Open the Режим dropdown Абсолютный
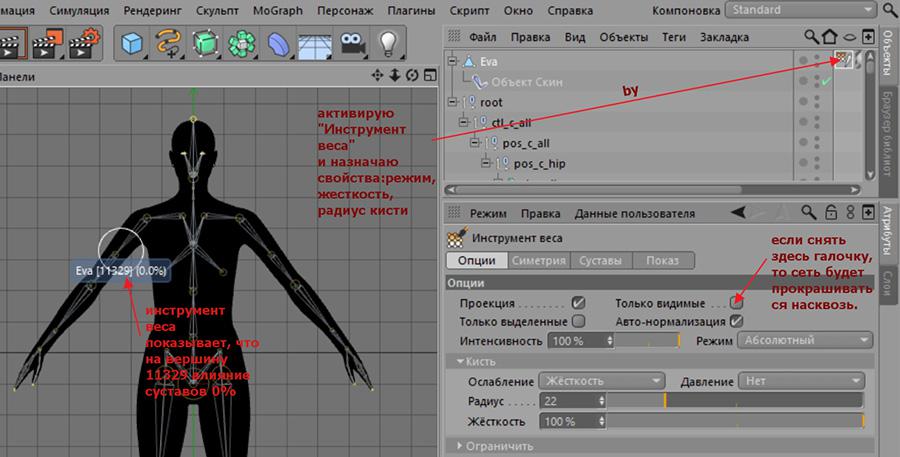The height and width of the screenshot is (457, 900). coord(805,340)
